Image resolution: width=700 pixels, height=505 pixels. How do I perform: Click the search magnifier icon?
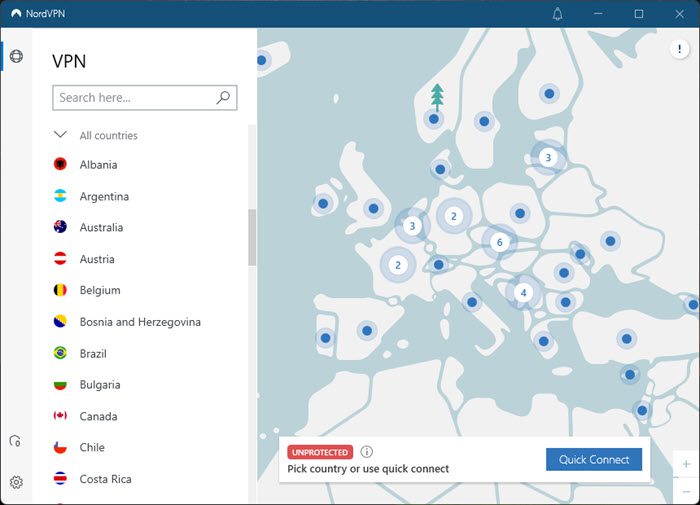223,97
